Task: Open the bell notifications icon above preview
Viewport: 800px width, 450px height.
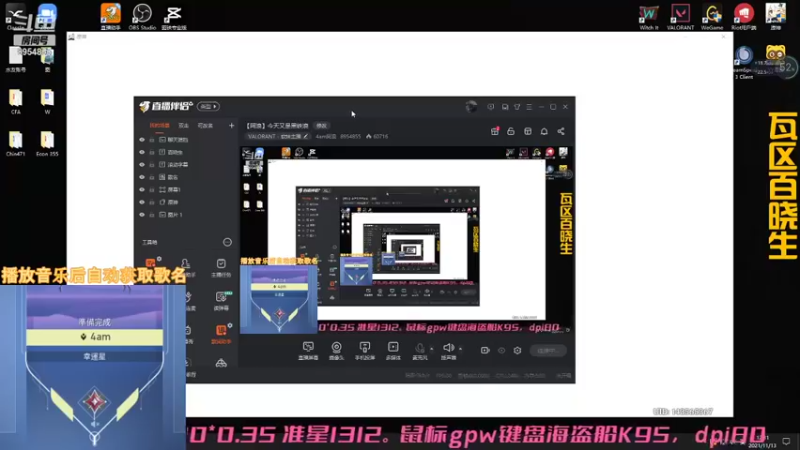Action: coord(544,131)
